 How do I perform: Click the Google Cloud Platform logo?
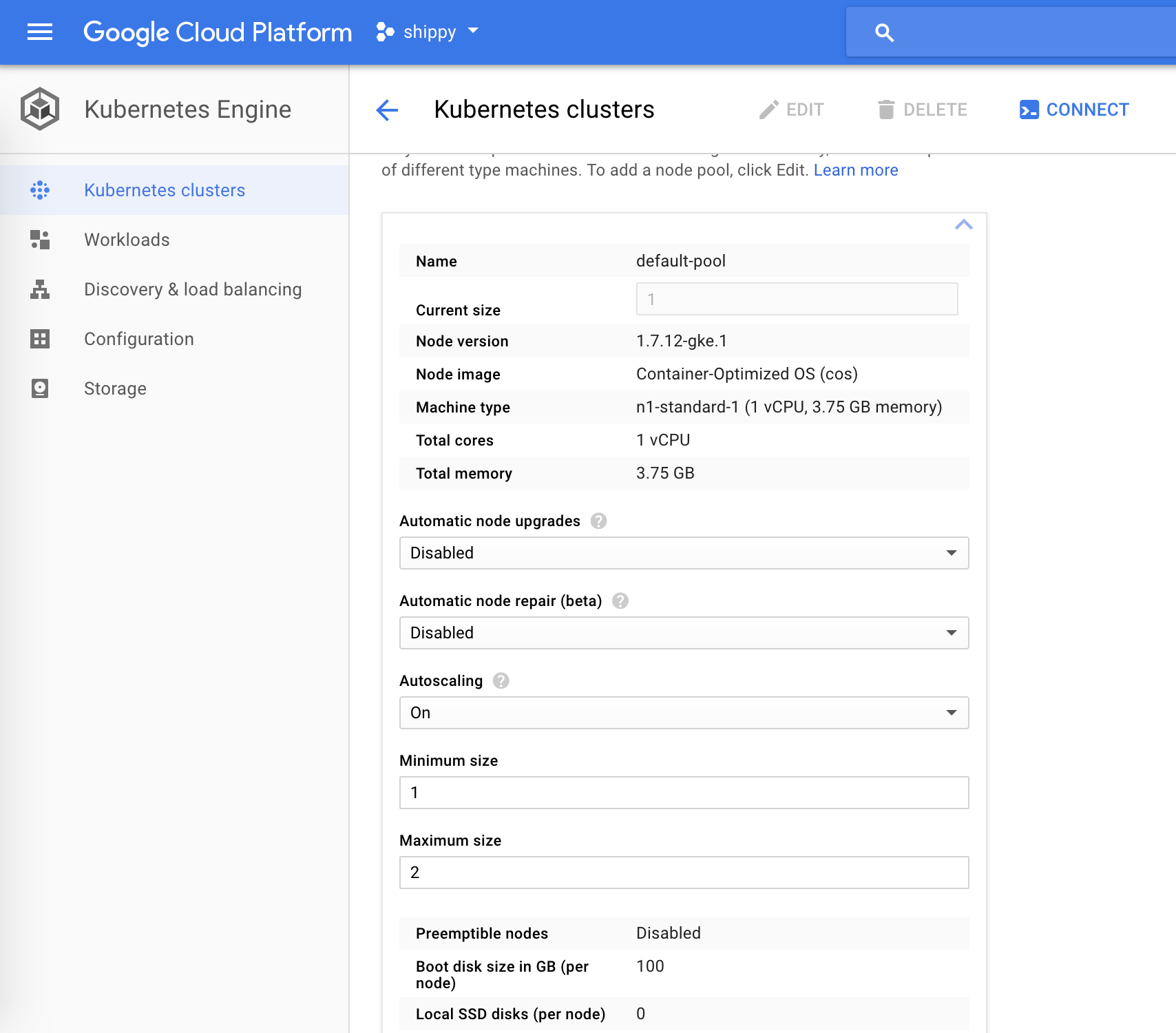pos(218,32)
